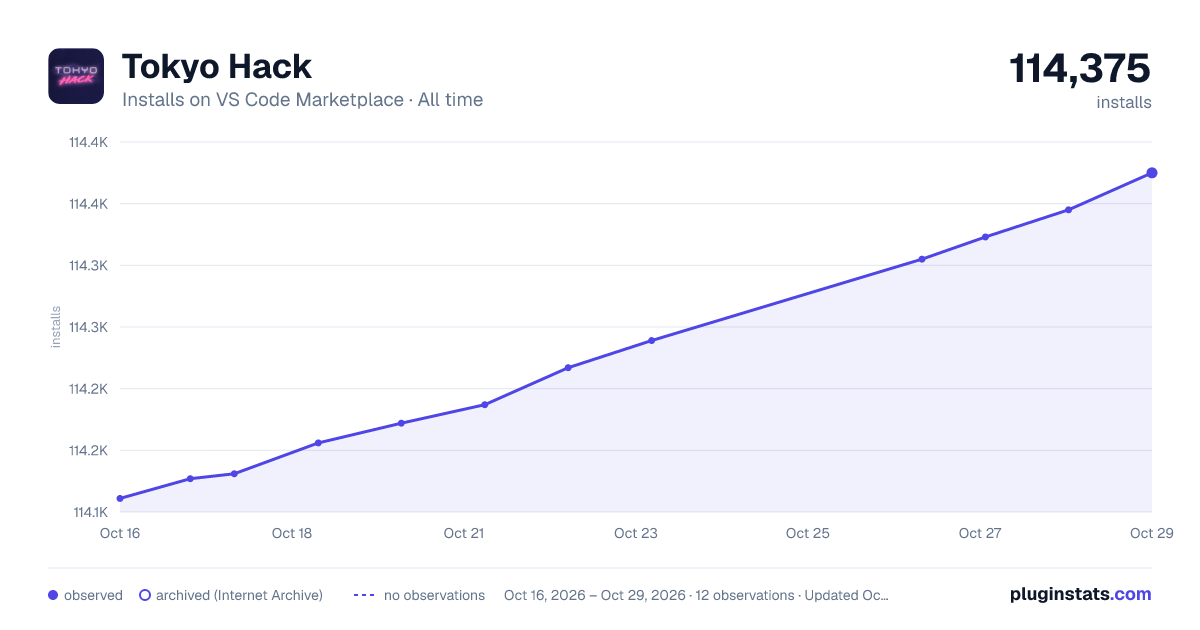Select the 'archived (Internet Archive)' legend label
Viewport: 1200px width, 630px height.
tap(239, 595)
